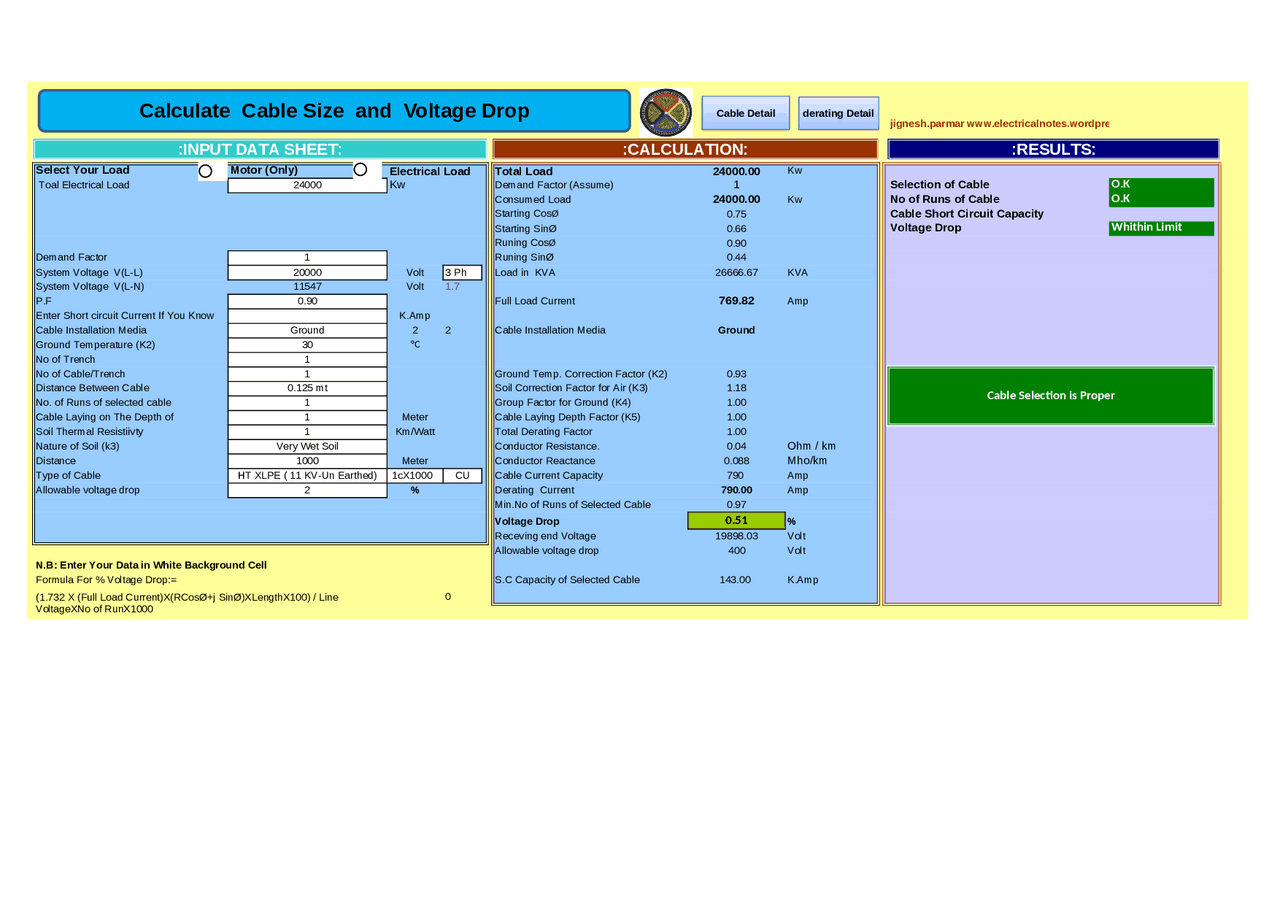Select the Motor (Only) radio button
The image size is (1280, 905).
(x=361, y=170)
